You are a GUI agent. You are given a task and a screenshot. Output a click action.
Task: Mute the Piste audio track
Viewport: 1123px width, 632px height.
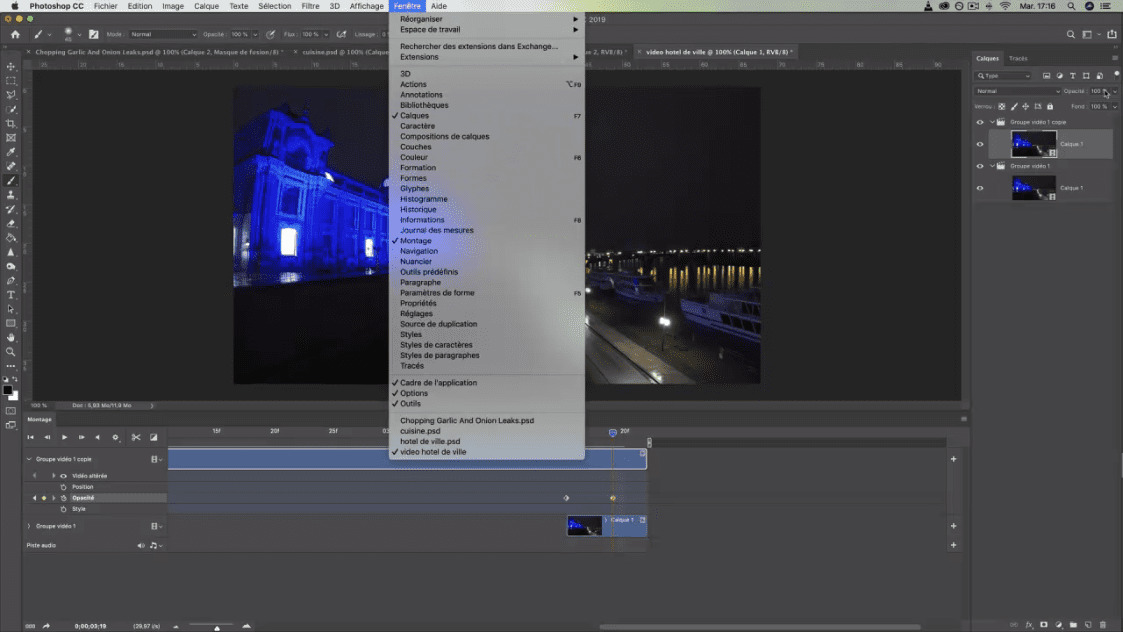(x=141, y=545)
